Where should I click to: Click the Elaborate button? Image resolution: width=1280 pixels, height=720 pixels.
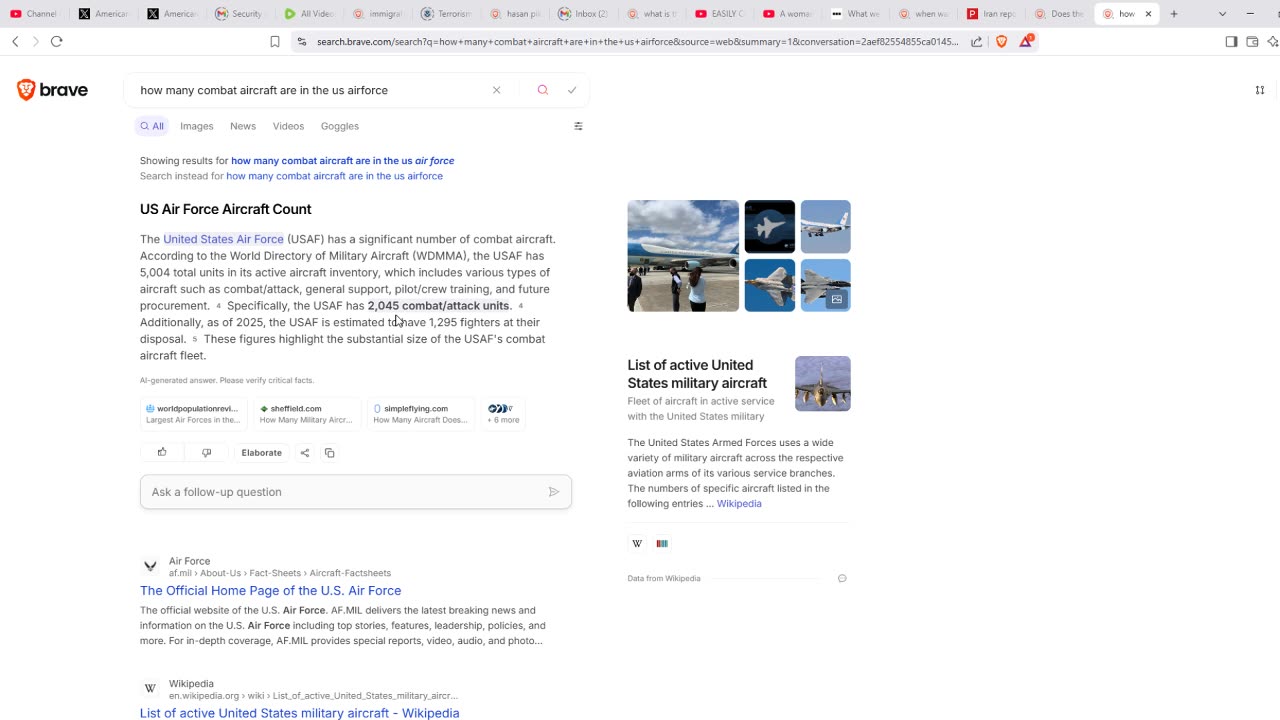[262, 453]
